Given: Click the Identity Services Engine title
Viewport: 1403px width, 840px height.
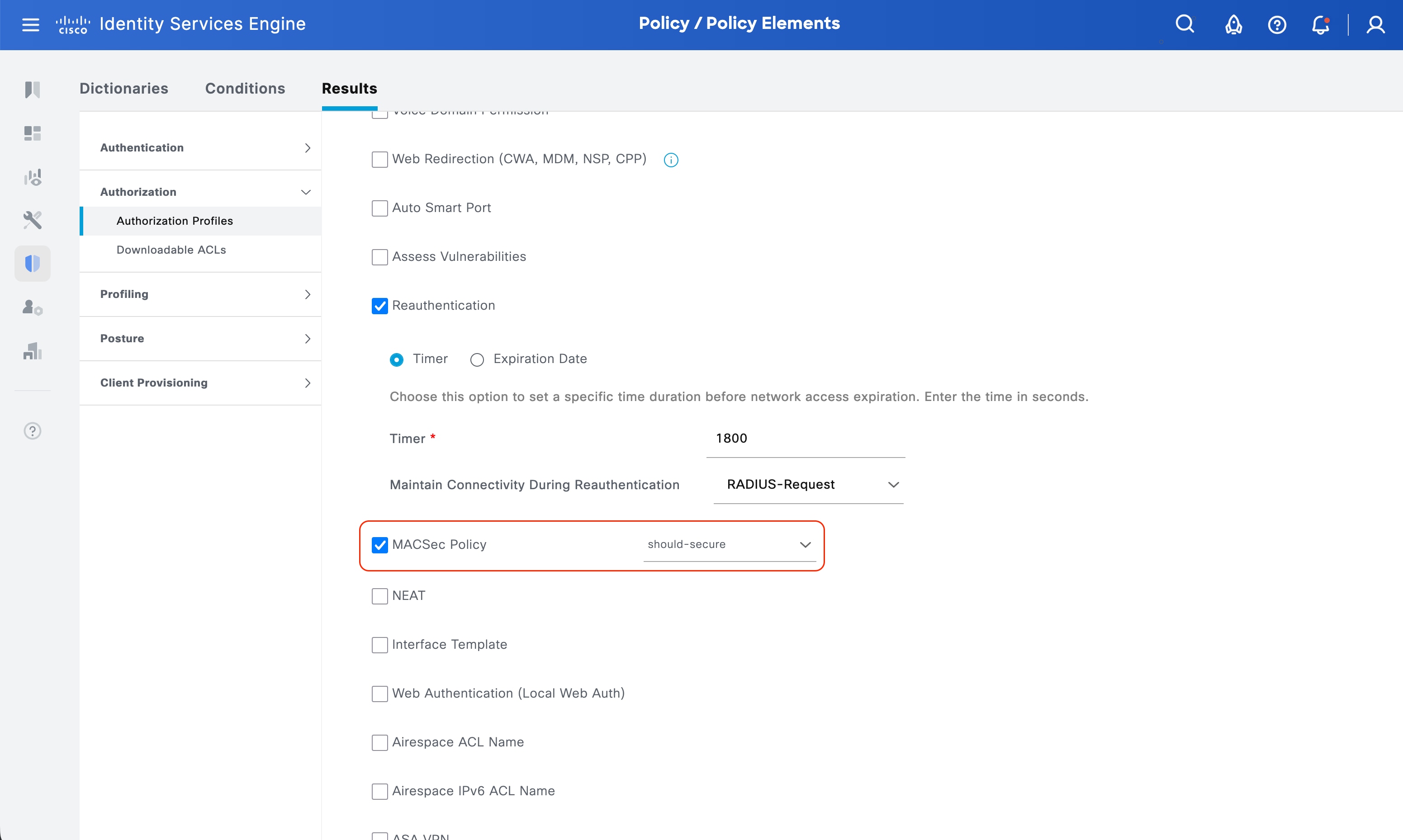Looking at the screenshot, I should click(x=203, y=24).
